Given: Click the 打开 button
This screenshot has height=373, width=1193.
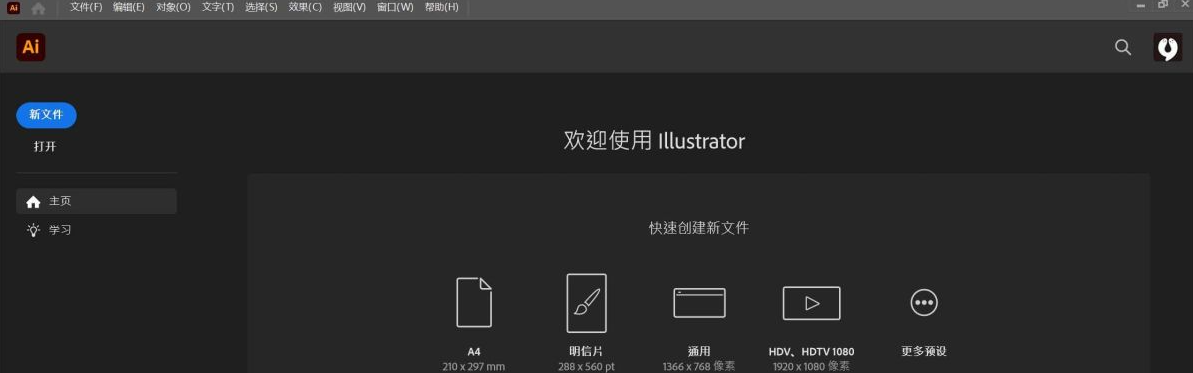Looking at the screenshot, I should (45, 147).
